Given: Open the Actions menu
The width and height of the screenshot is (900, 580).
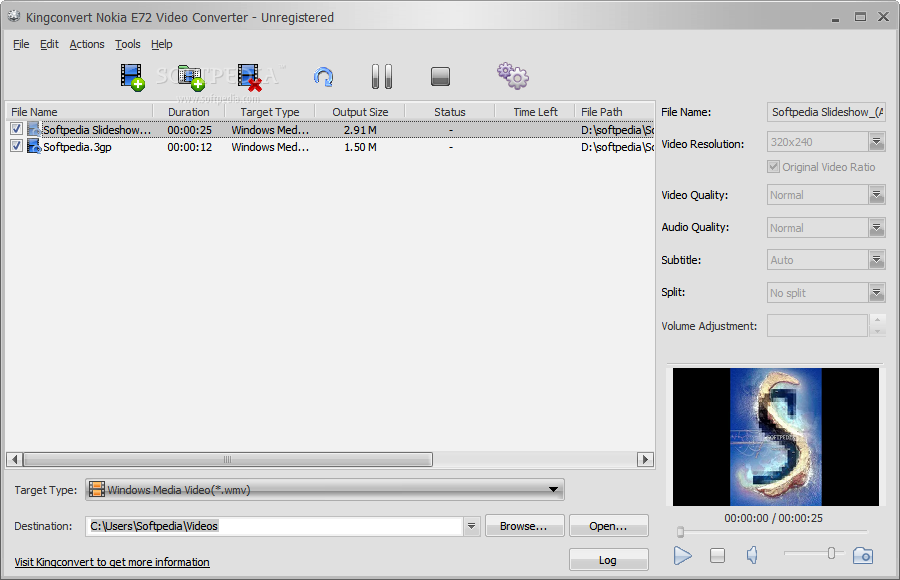Looking at the screenshot, I should pyautogui.click(x=87, y=44).
